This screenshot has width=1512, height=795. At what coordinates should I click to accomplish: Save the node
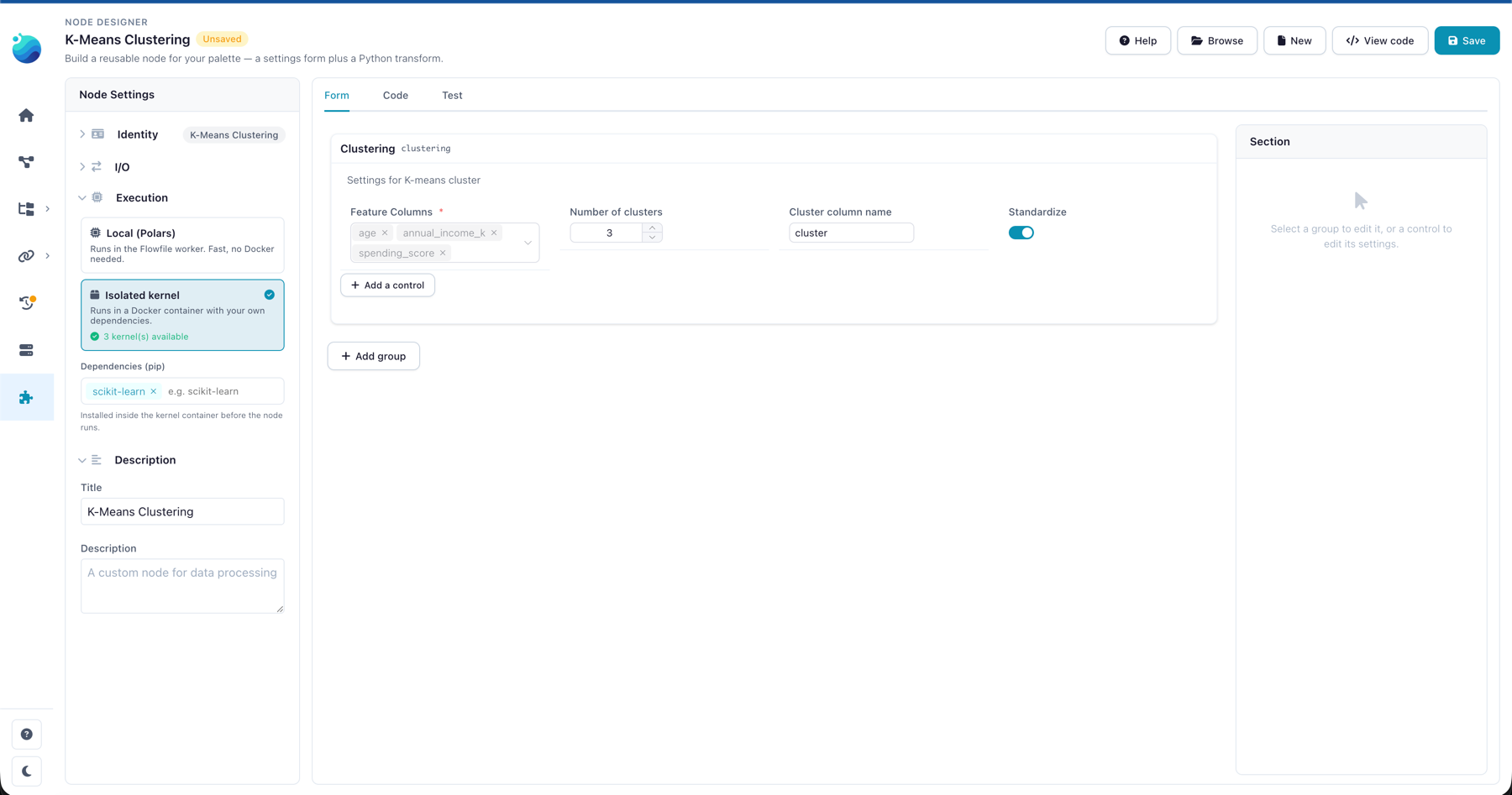(x=1467, y=40)
